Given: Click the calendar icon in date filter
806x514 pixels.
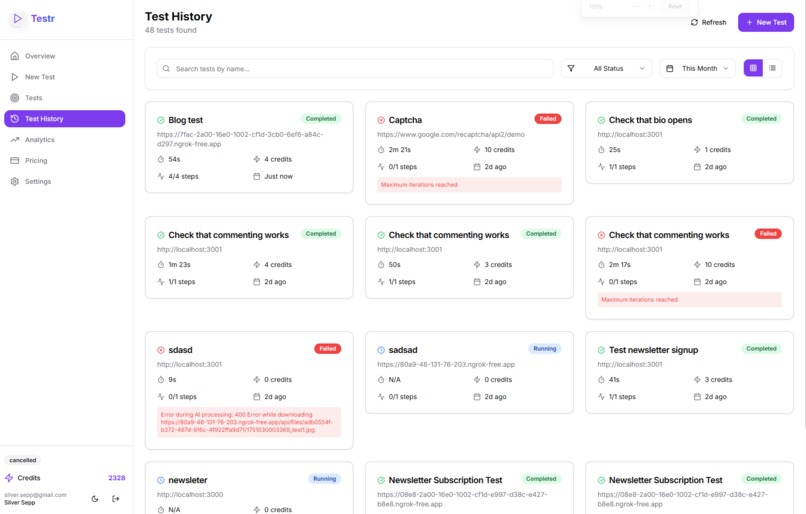Looking at the screenshot, I should coord(670,68).
